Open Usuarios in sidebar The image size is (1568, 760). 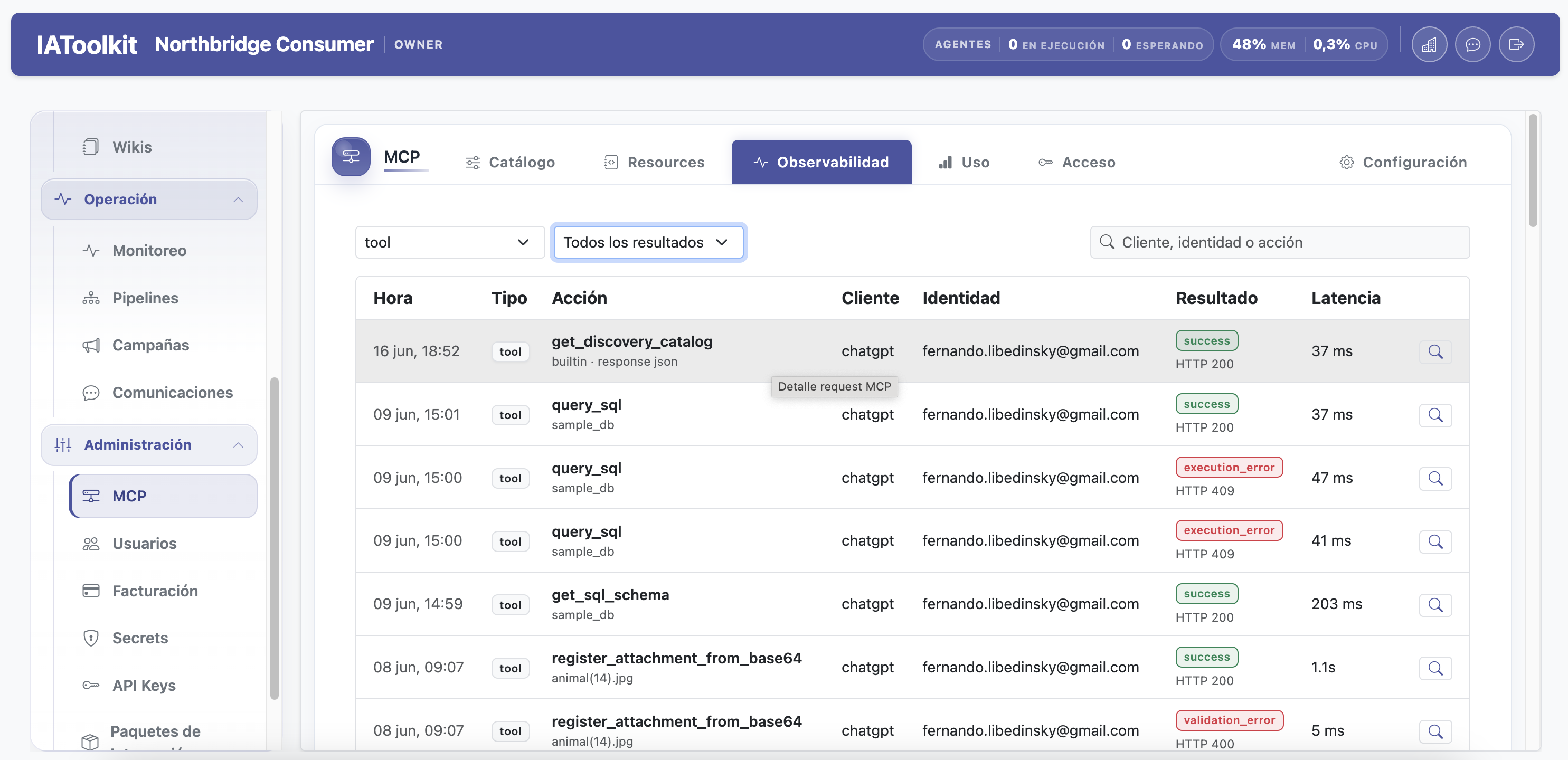point(144,544)
